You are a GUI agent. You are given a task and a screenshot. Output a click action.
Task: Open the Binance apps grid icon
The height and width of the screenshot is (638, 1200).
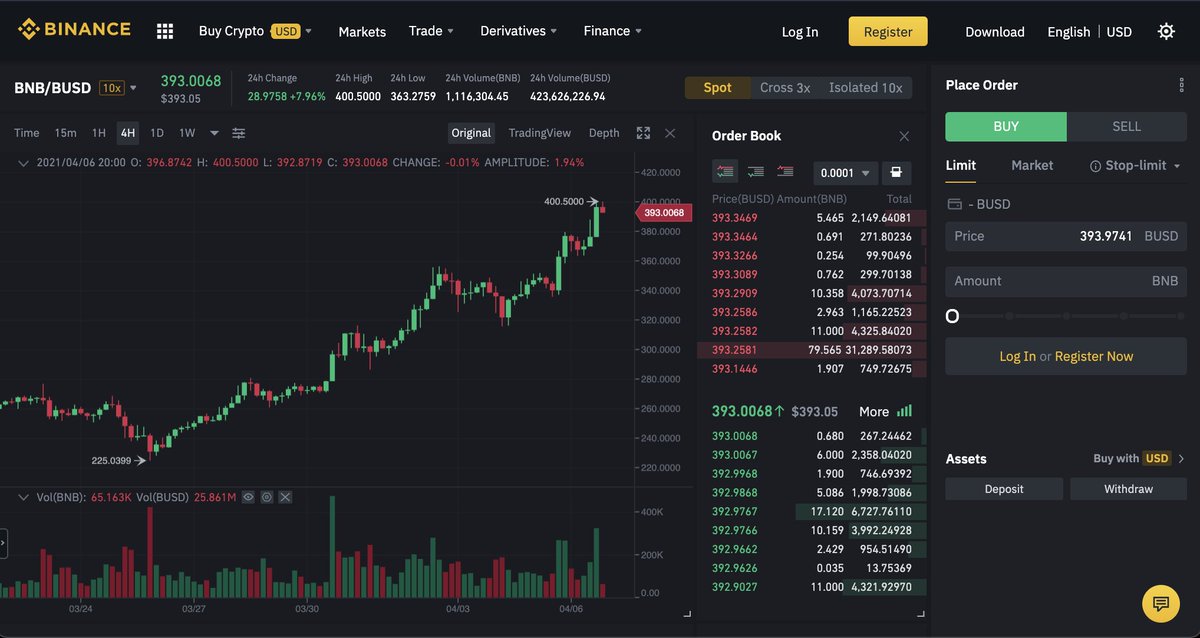pyautogui.click(x=164, y=31)
